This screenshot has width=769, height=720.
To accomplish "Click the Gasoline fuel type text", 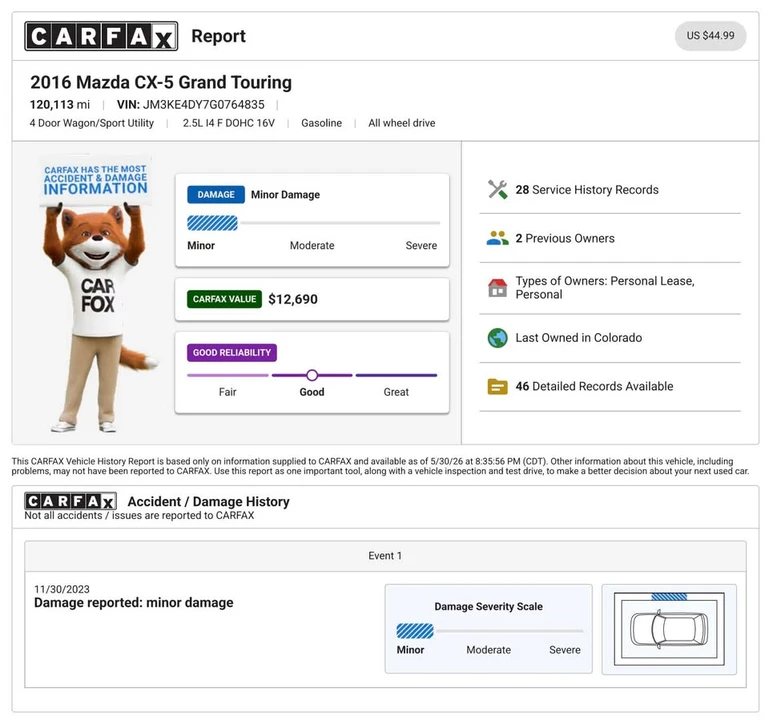I will (x=321, y=123).
